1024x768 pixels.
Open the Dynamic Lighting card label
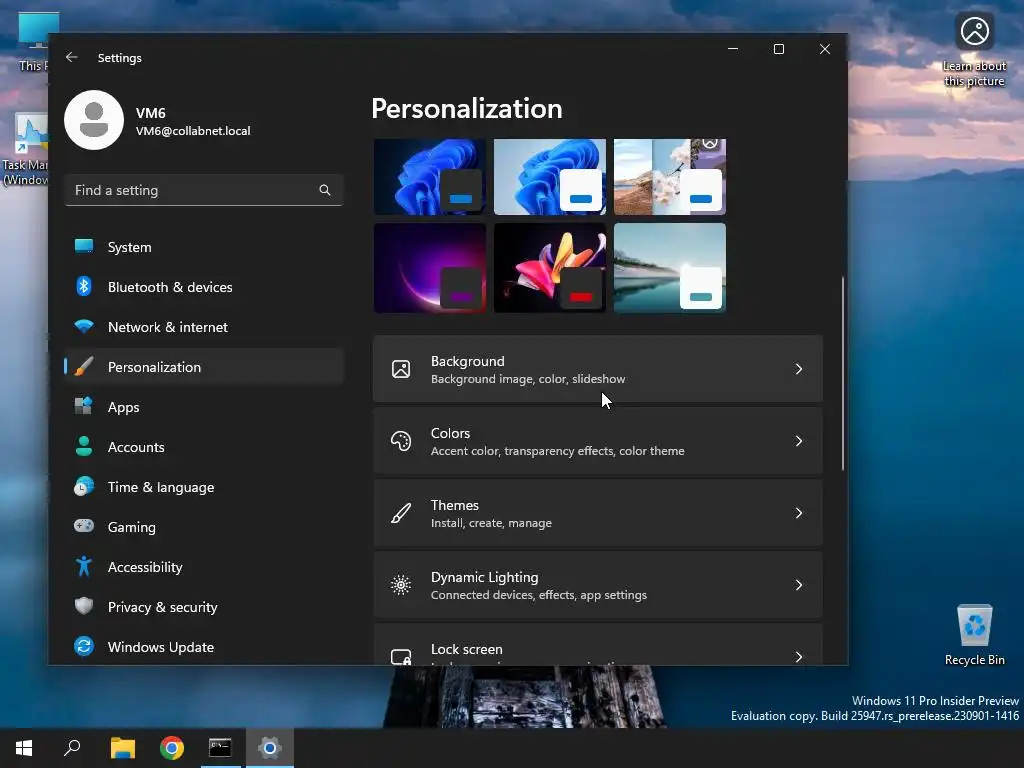coord(485,577)
